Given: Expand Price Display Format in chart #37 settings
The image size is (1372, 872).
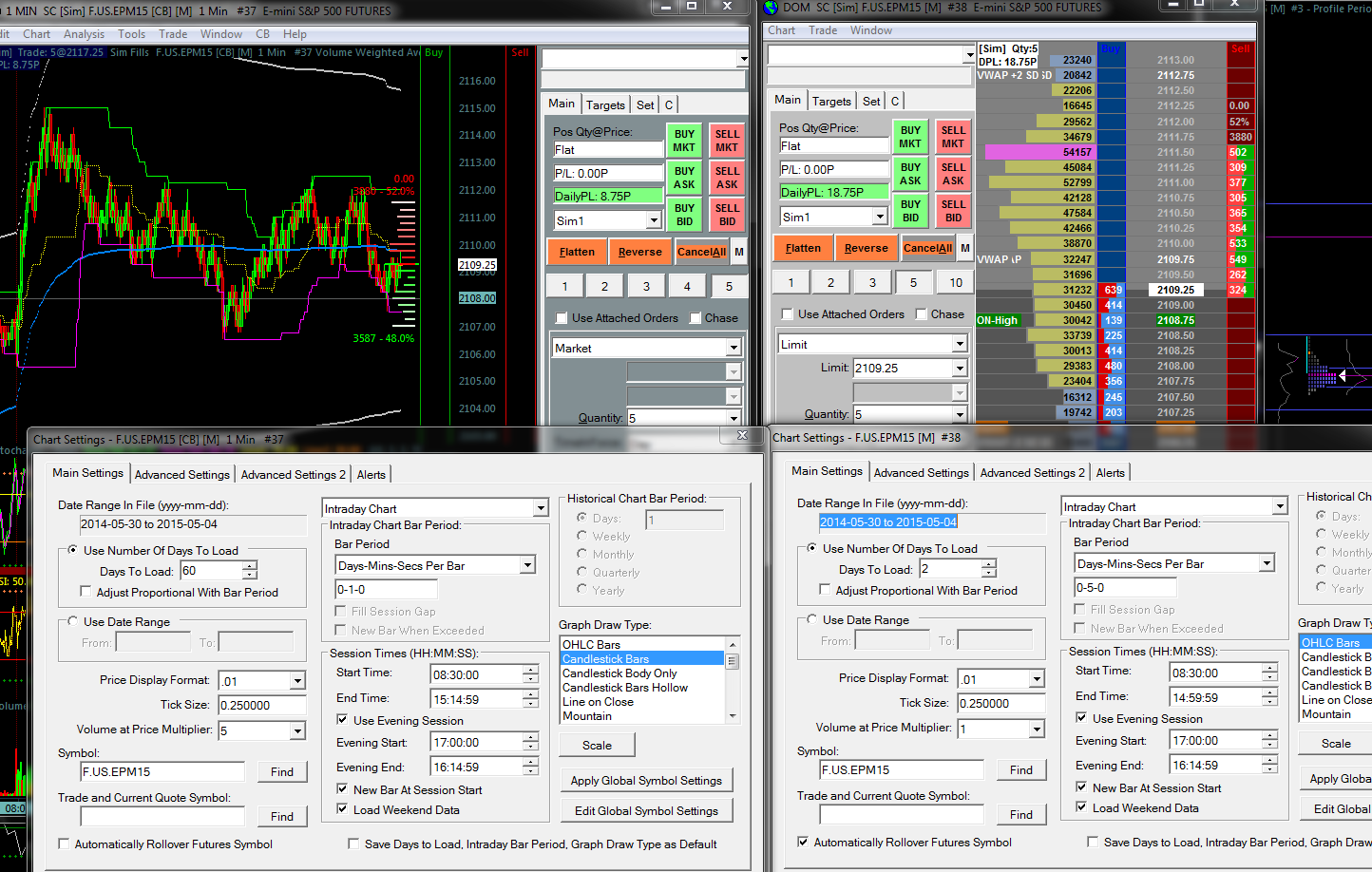Looking at the screenshot, I should 297,681.
